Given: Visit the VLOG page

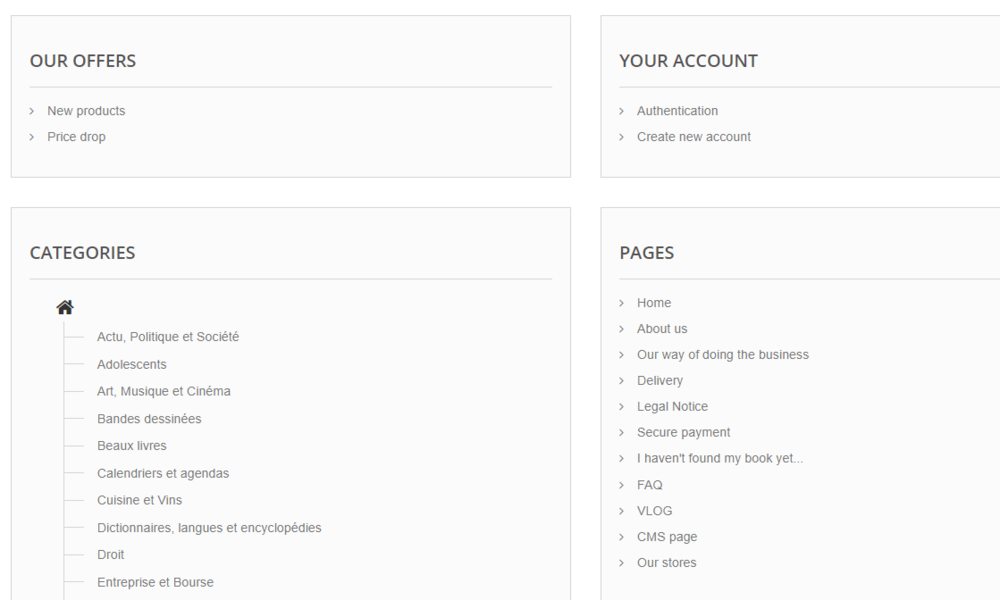Looking at the screenshot, I should click(655, 510).
